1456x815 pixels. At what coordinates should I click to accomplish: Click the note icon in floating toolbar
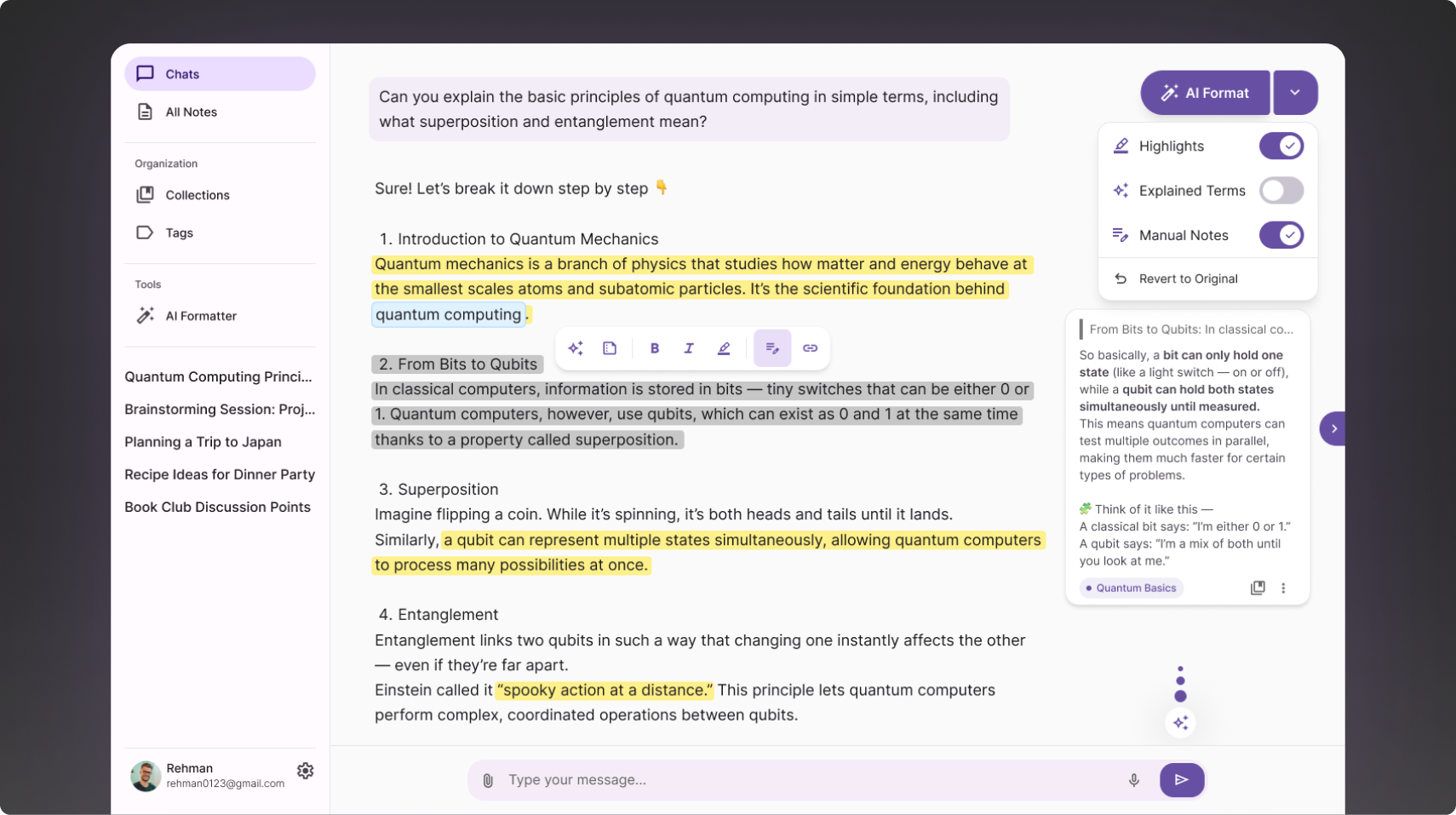(x=610, y=348)
